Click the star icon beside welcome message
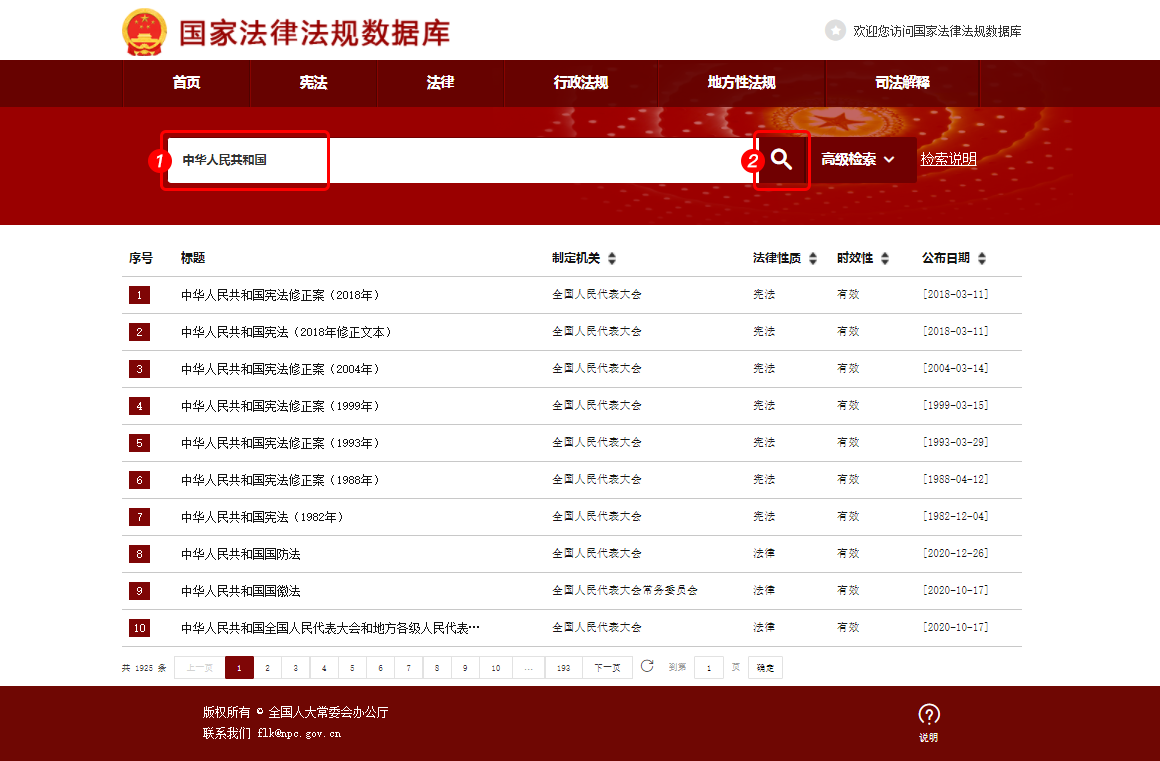 pyautogui.click(x=835, y=31)
